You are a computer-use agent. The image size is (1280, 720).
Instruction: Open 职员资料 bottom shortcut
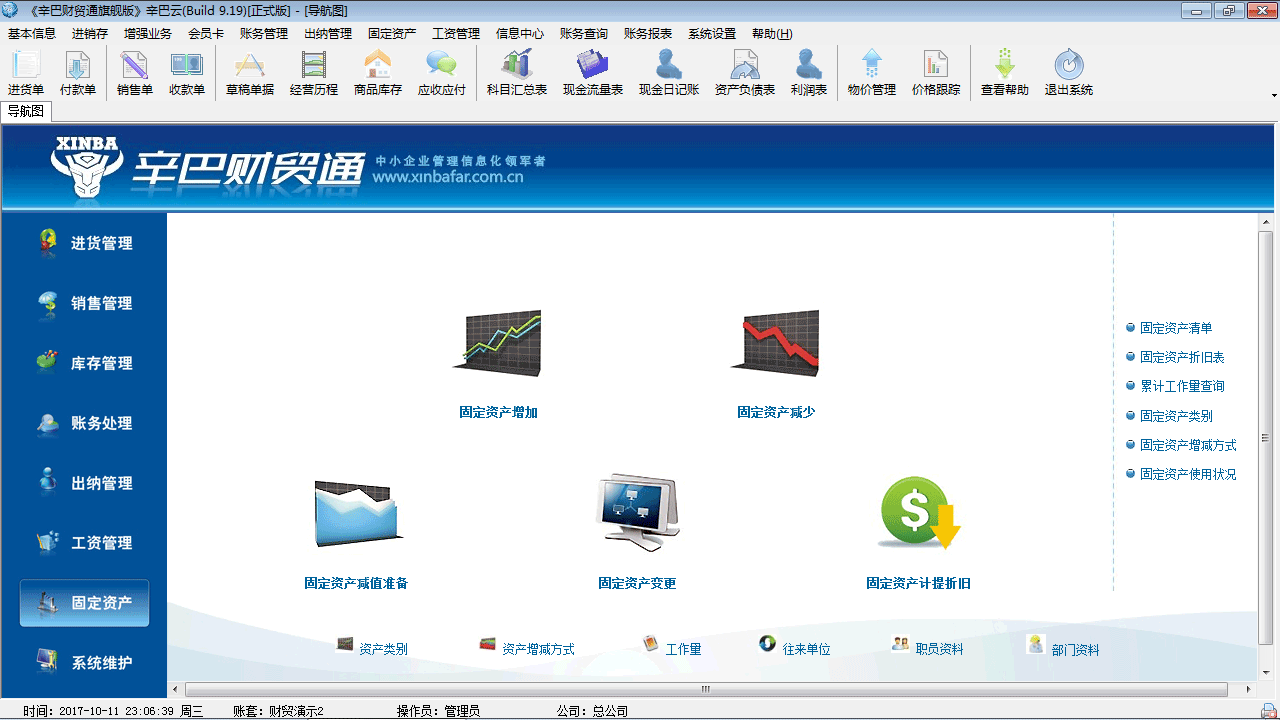[928, 647]
